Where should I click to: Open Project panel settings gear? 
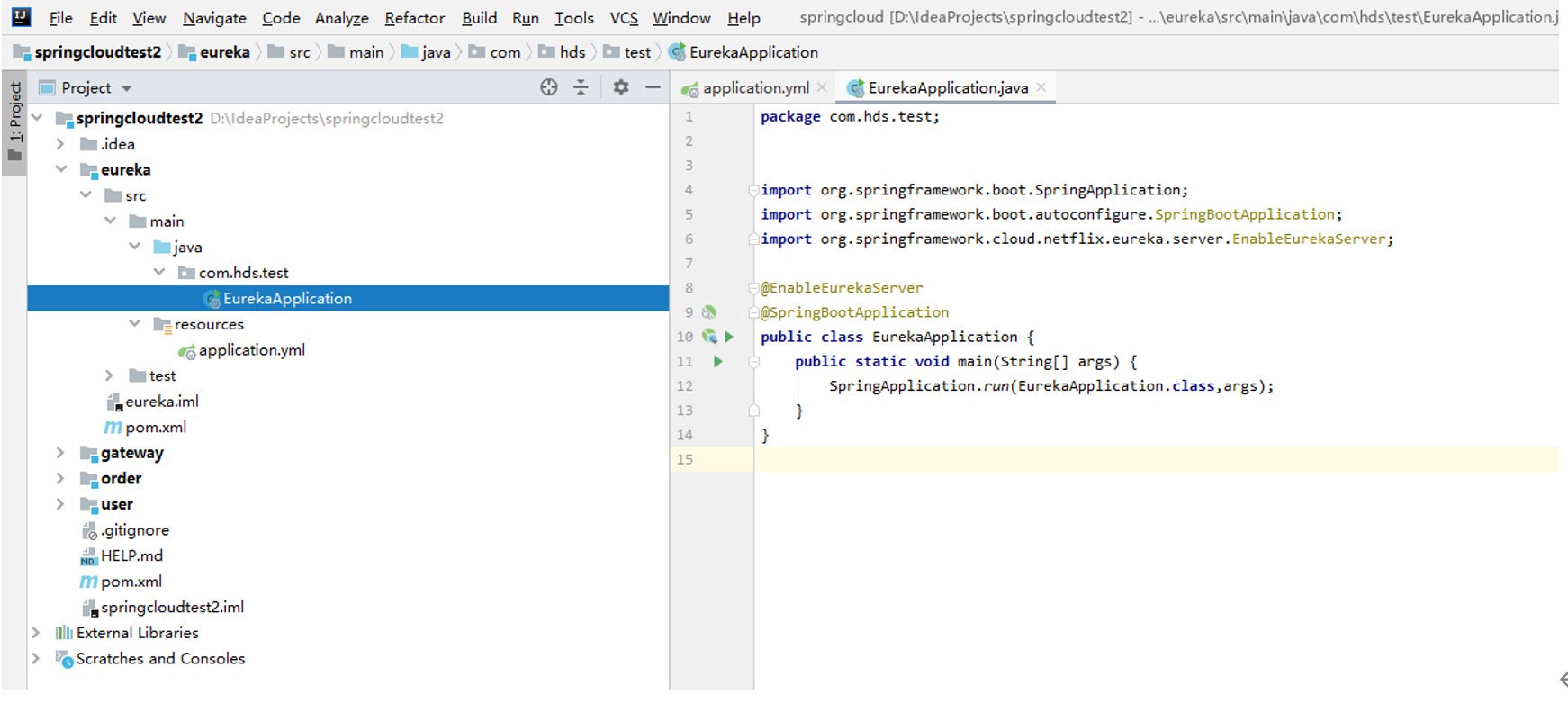pos(621,87)
